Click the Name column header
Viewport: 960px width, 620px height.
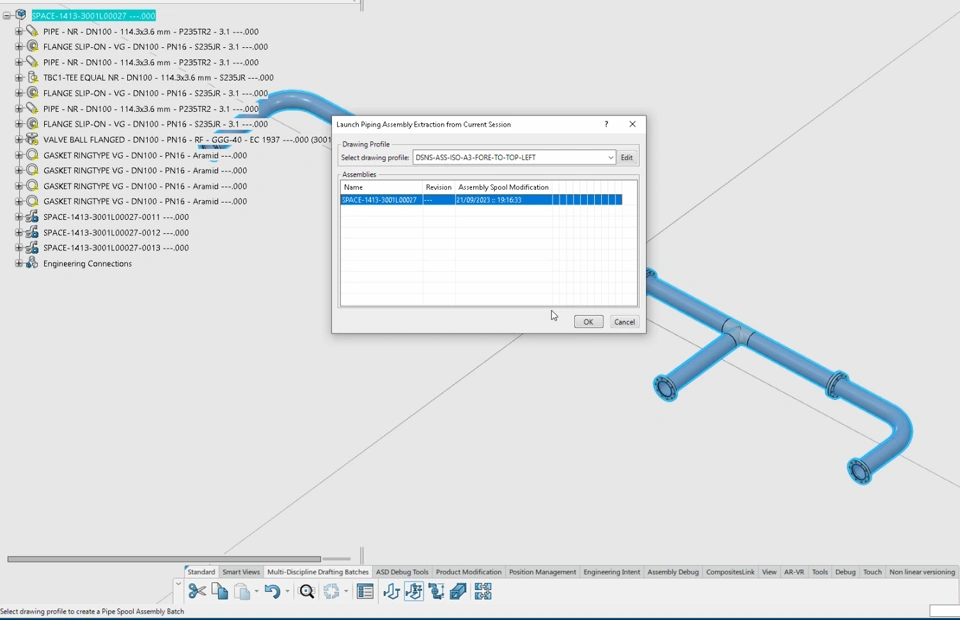coord(382,187)
